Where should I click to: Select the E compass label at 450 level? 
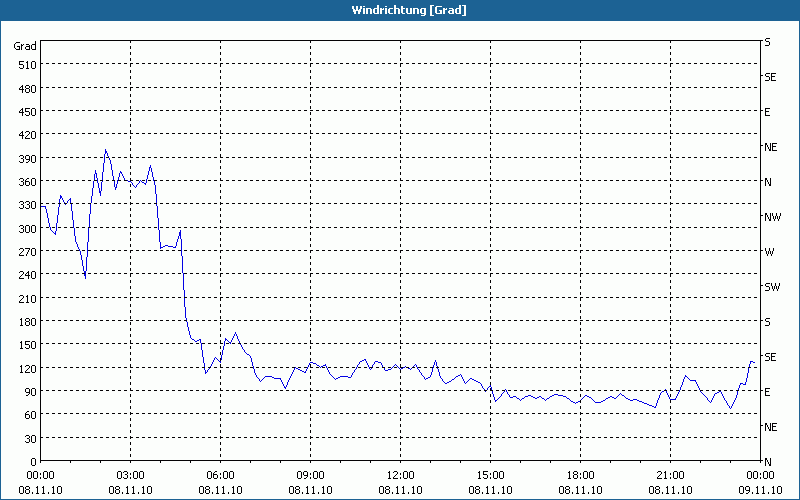767,112
